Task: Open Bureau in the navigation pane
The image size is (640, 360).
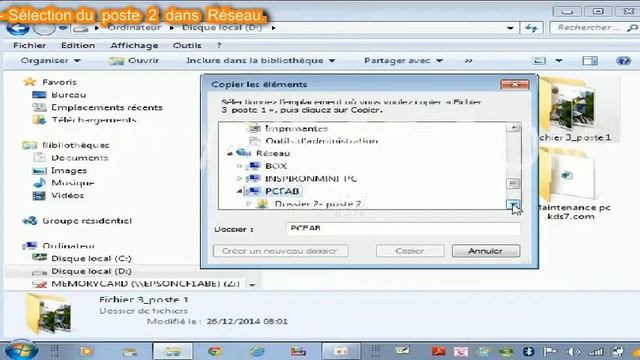Action: point(68,95)
